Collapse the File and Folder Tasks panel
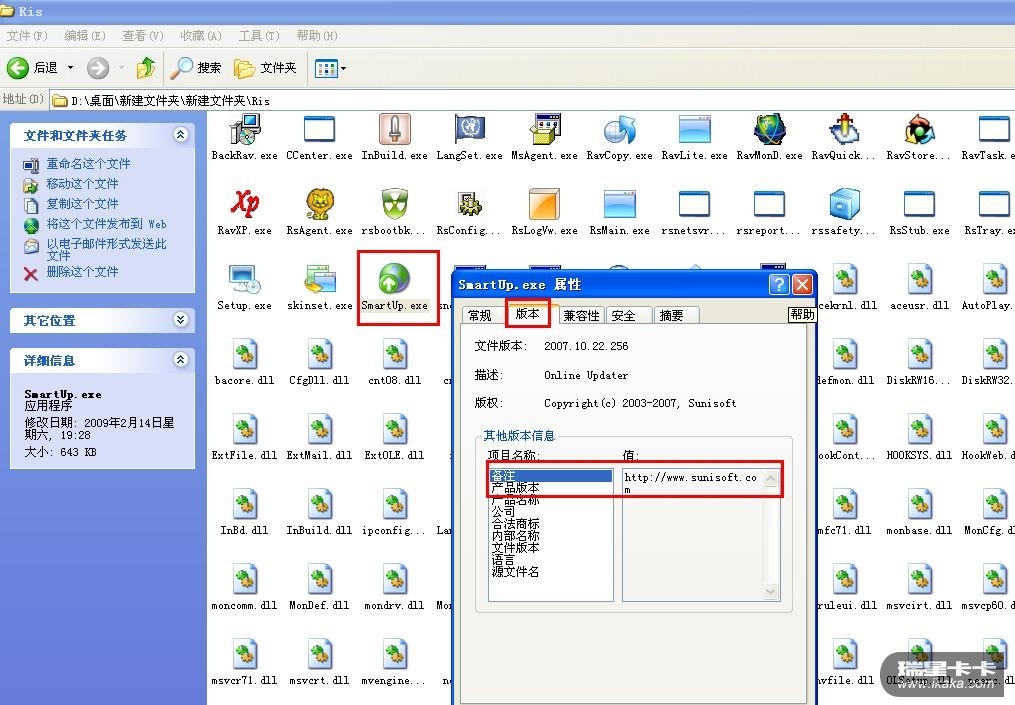 (x=181, y=135)
